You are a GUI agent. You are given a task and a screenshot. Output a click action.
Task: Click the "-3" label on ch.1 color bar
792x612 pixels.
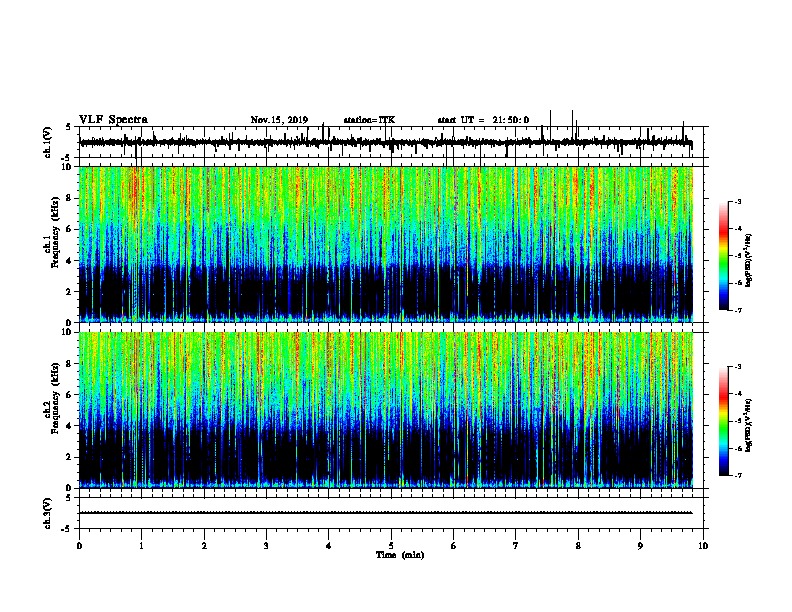(738, 201)
